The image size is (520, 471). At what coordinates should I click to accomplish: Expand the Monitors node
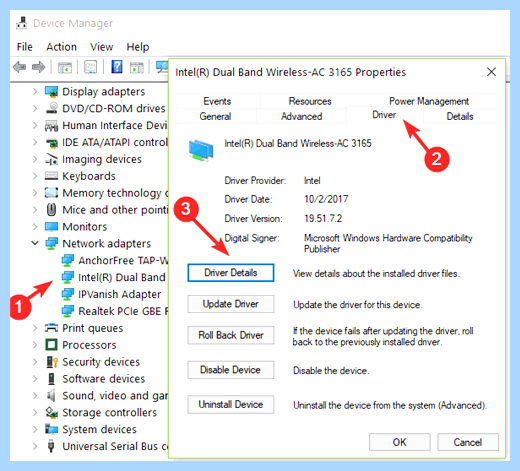point(35,227)
